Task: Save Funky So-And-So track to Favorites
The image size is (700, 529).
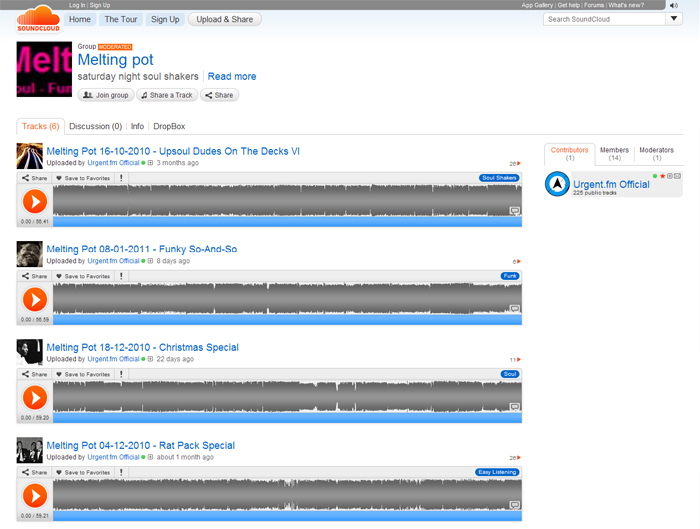Action: tap(83, 276)
